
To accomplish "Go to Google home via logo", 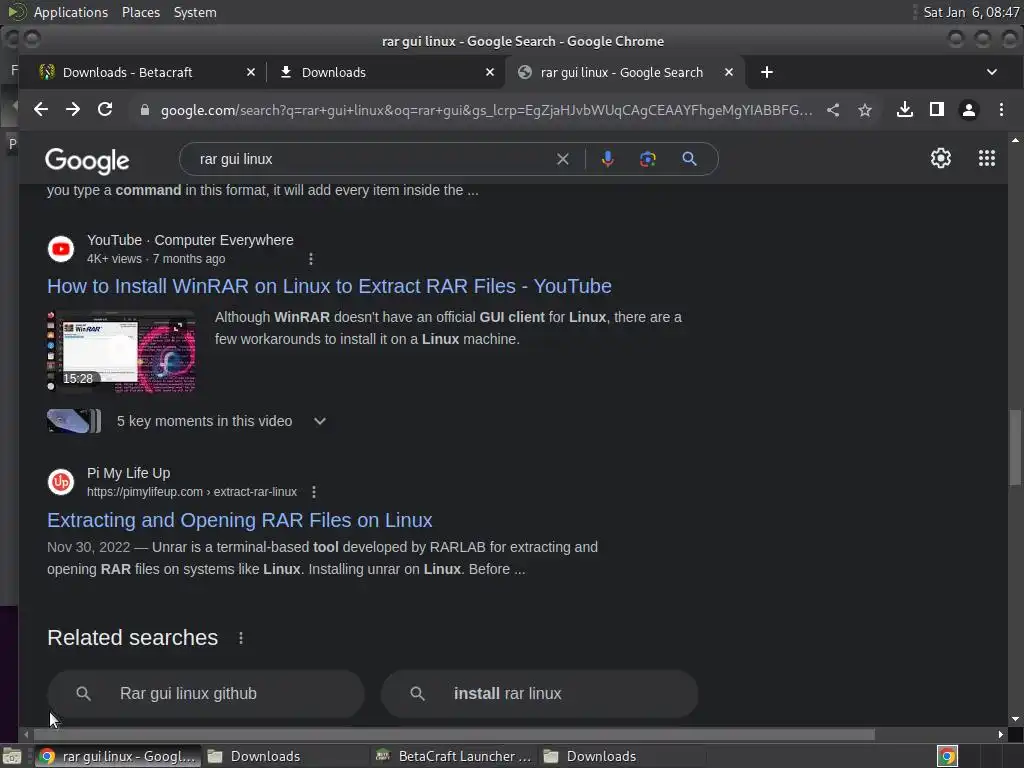I will click(x=87, y=160).
